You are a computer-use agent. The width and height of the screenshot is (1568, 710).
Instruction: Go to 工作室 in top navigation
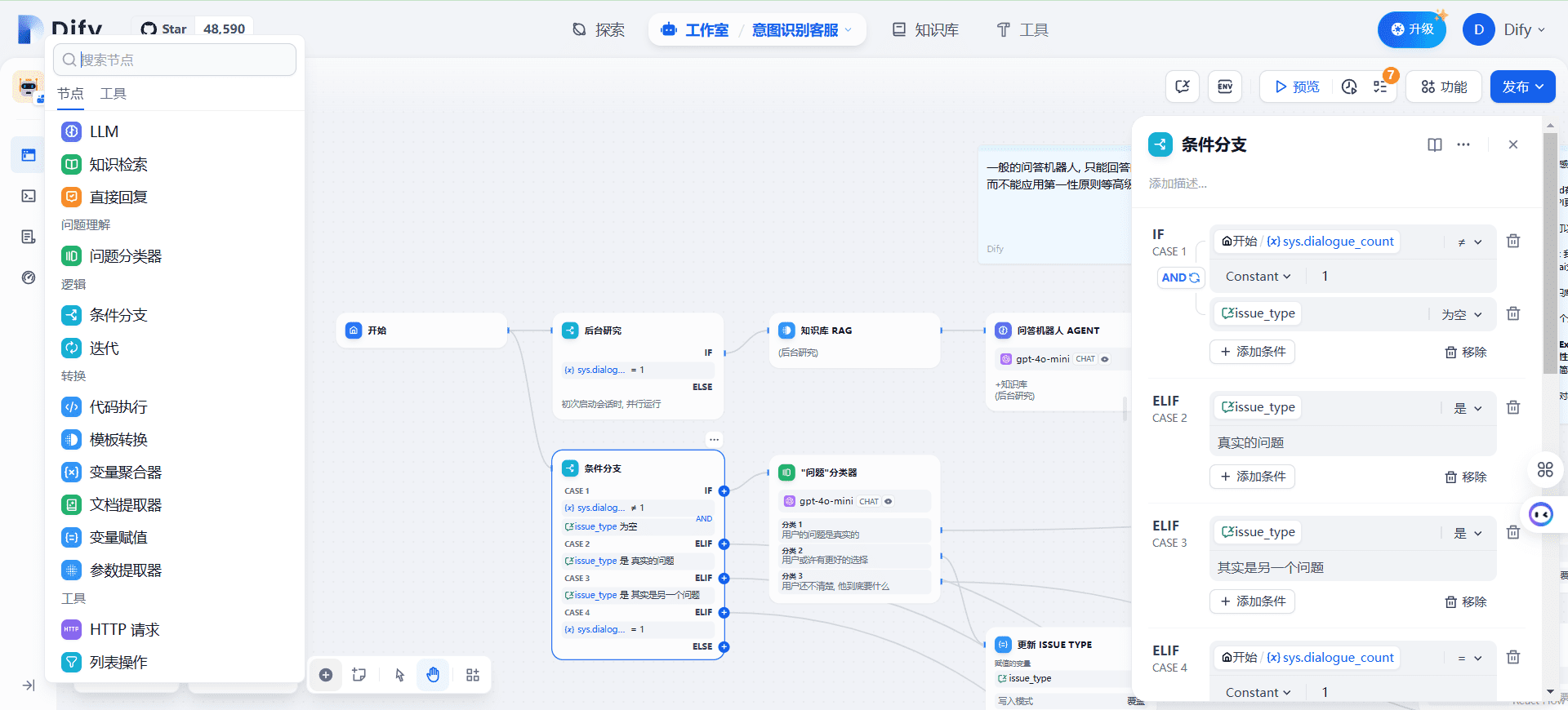tap(695, 30)
